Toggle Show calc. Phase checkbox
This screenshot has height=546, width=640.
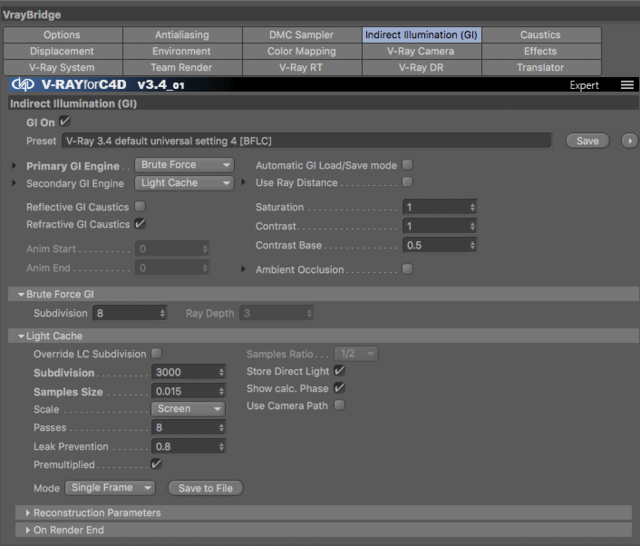coord(339,388)
